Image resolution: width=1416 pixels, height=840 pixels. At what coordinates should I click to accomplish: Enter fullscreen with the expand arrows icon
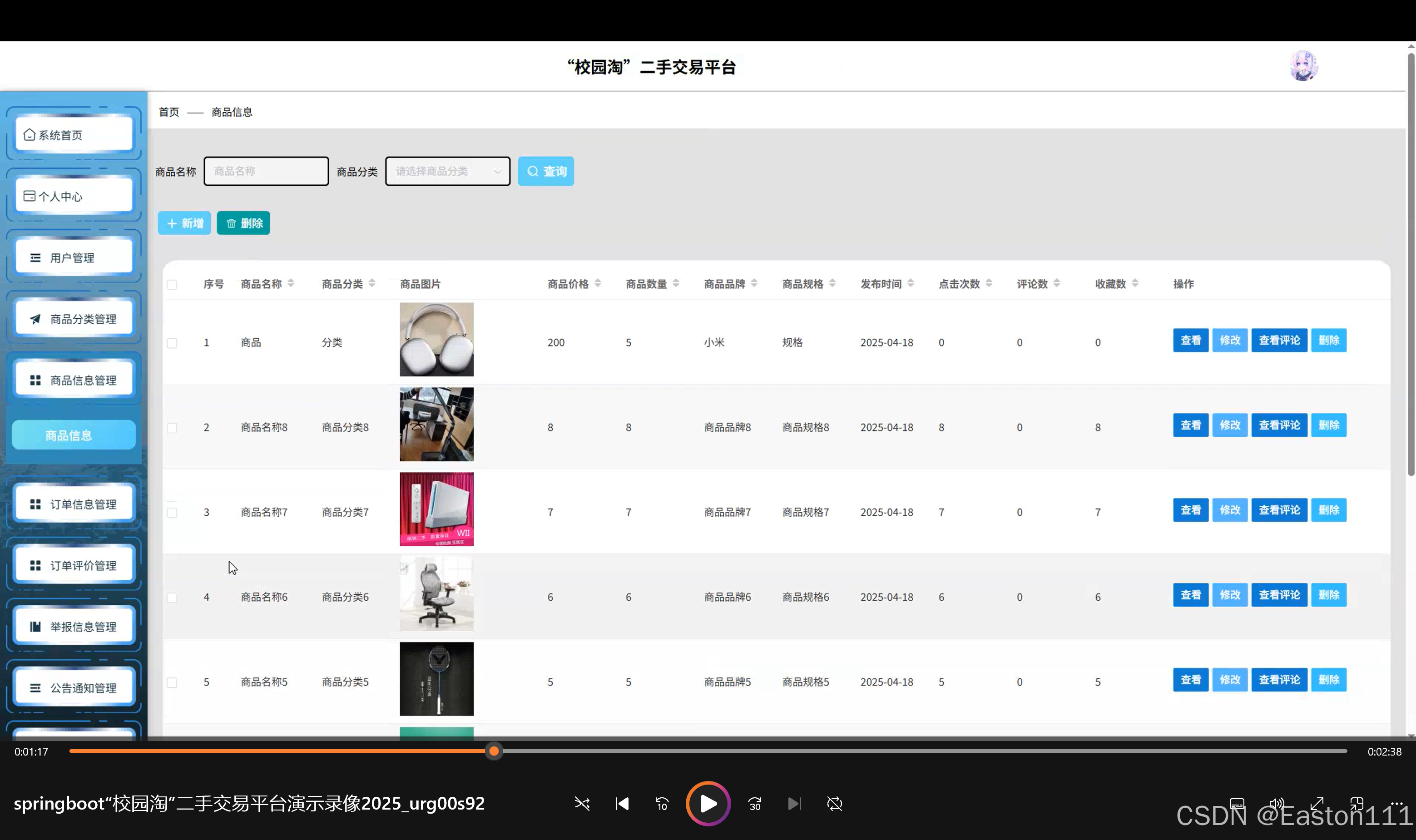coord(1317,804)
